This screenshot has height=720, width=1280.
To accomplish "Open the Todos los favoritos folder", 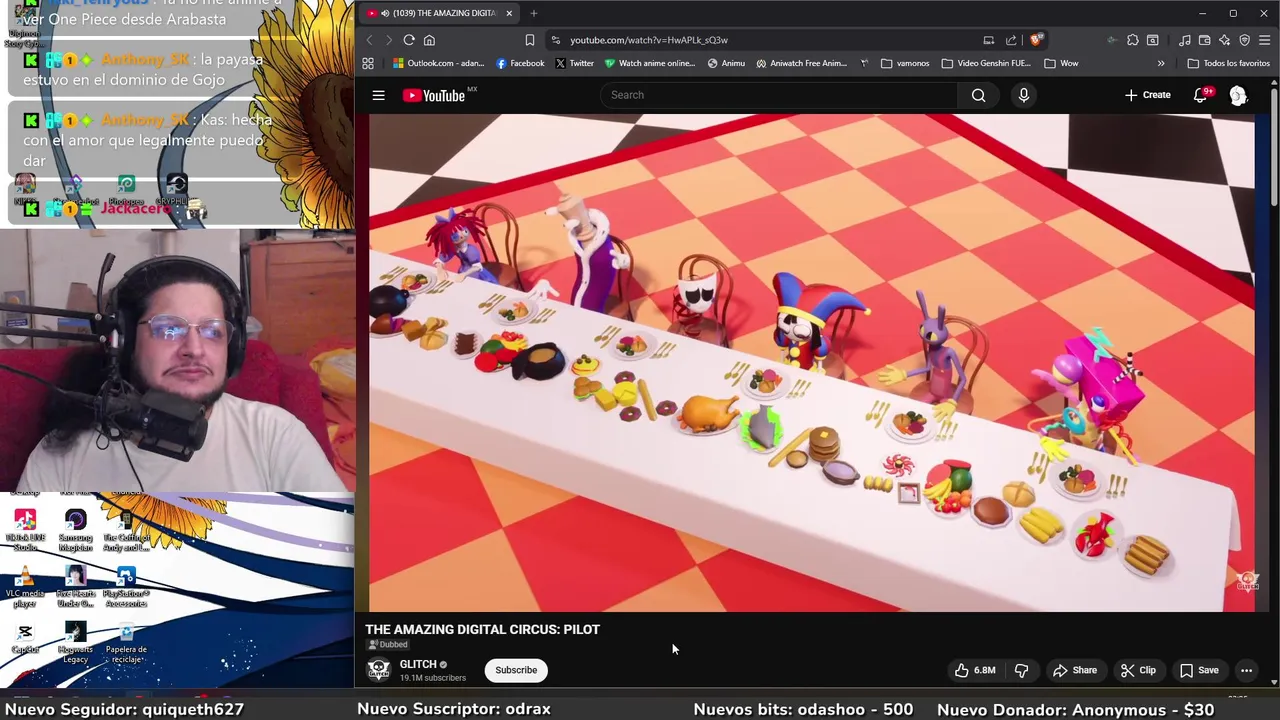I will [x=1228, y=63].
